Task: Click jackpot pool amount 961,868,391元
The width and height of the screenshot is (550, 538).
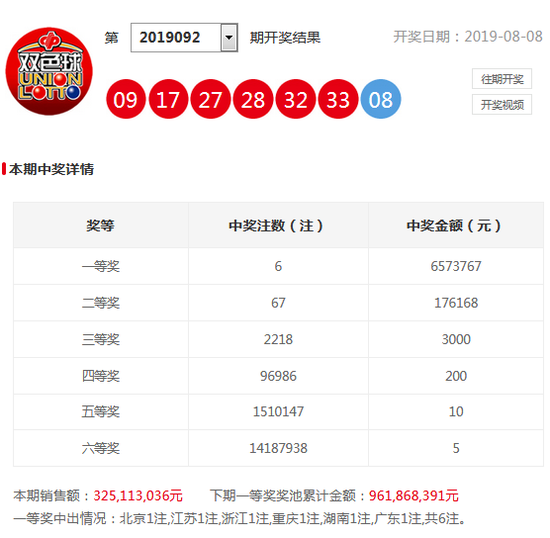Action: pos(414,496)
